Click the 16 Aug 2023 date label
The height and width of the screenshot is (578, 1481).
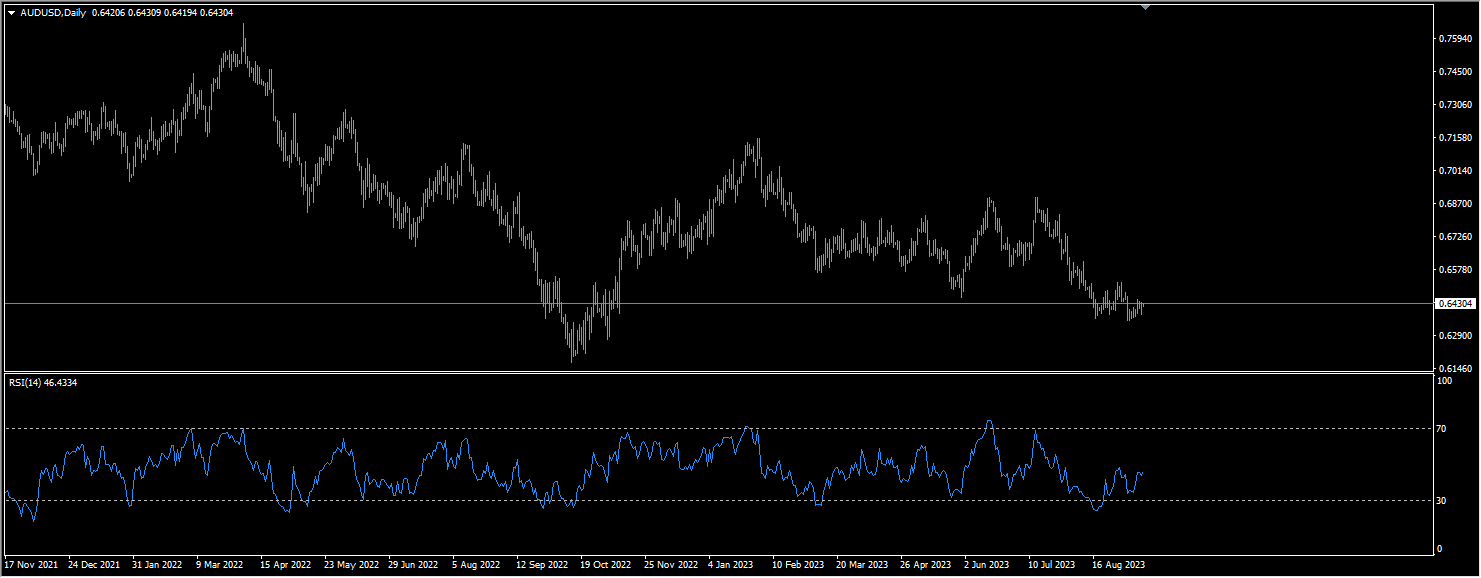click(1117, 564)
